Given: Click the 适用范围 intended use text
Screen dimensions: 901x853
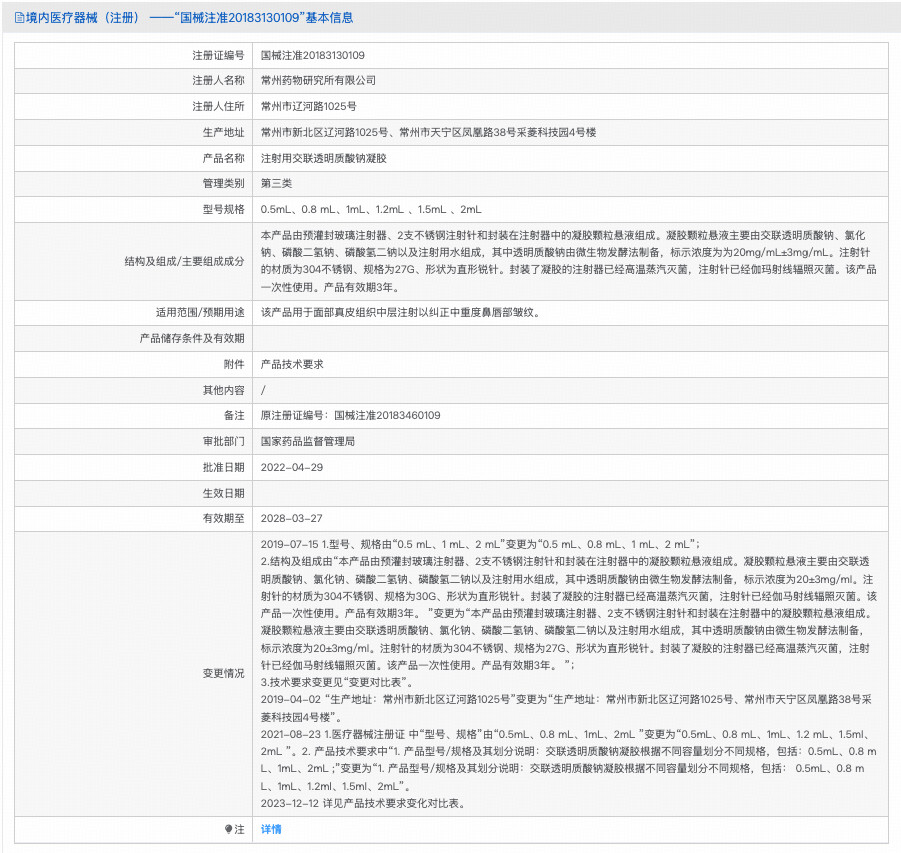Looking at the screenshot, I should (x=400, y=312).
